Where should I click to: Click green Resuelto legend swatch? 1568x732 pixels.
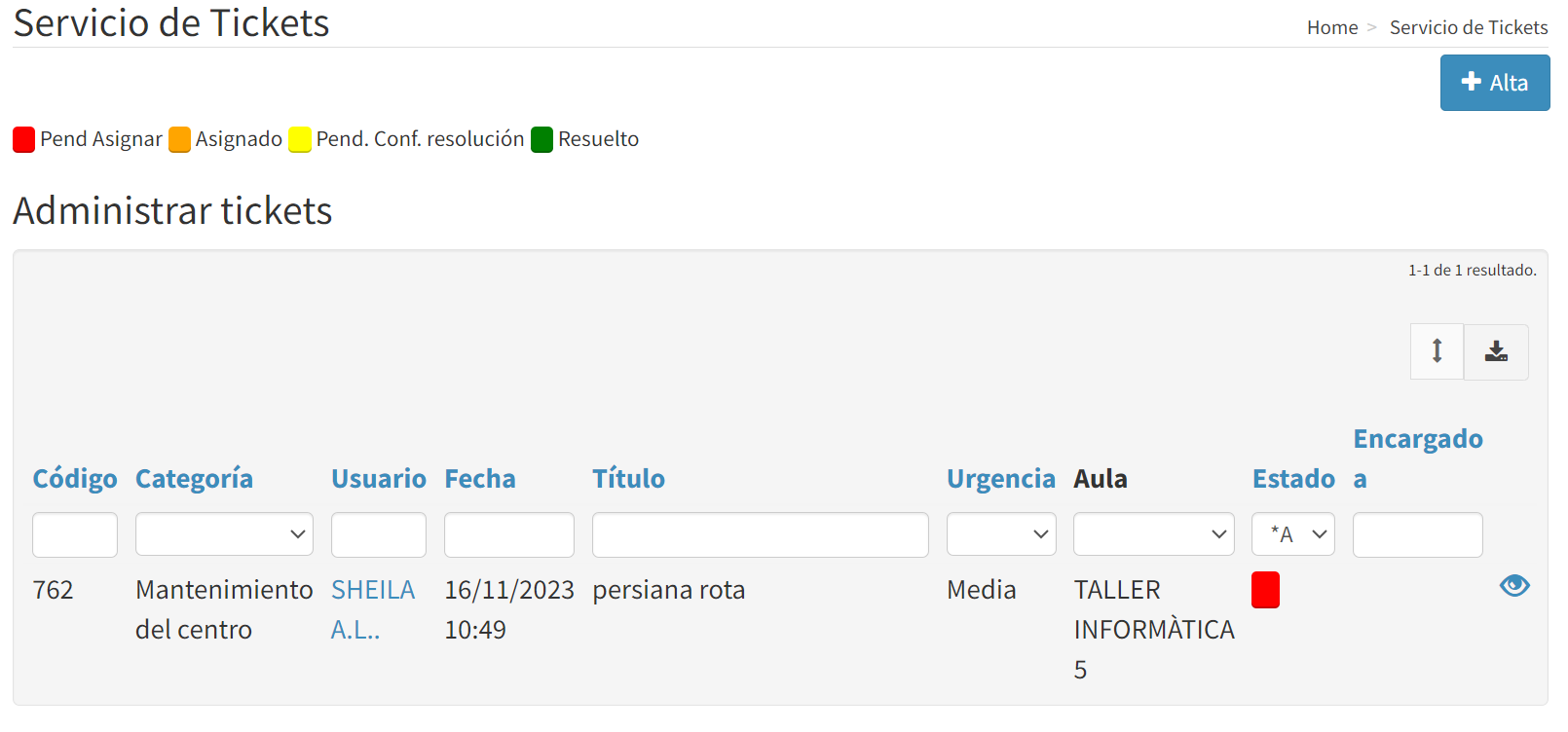pos(541,139)
